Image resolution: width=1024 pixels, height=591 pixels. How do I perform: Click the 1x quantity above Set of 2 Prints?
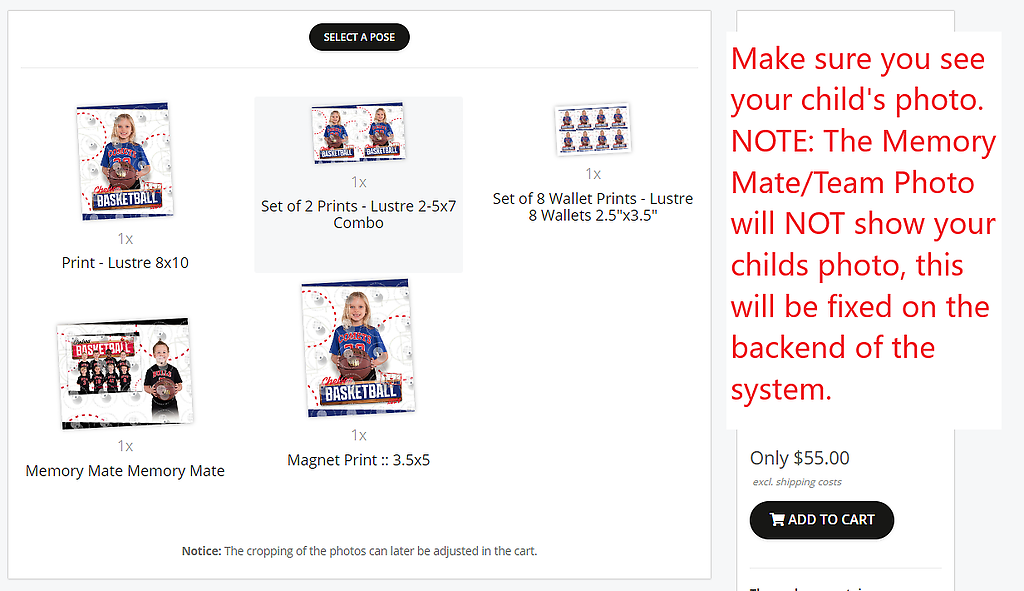coord(358,182)
